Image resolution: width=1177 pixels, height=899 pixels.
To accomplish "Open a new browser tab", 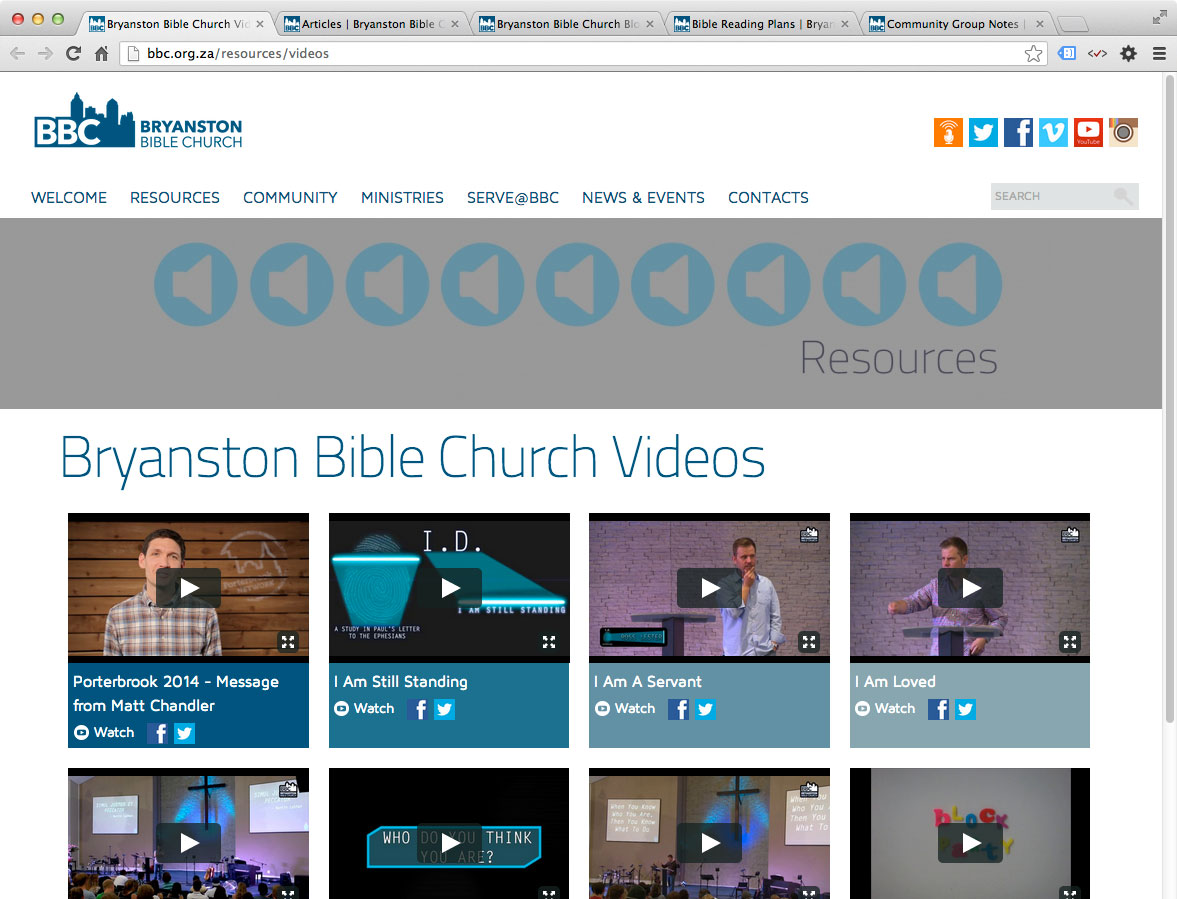I will coord(1073,24).
